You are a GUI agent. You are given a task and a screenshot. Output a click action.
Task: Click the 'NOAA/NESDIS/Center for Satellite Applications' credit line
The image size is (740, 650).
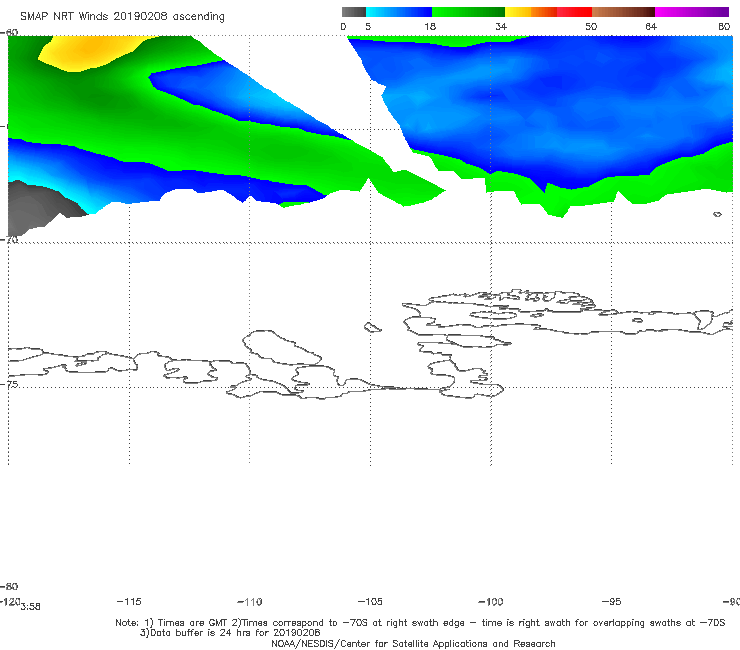coord(413,643)
